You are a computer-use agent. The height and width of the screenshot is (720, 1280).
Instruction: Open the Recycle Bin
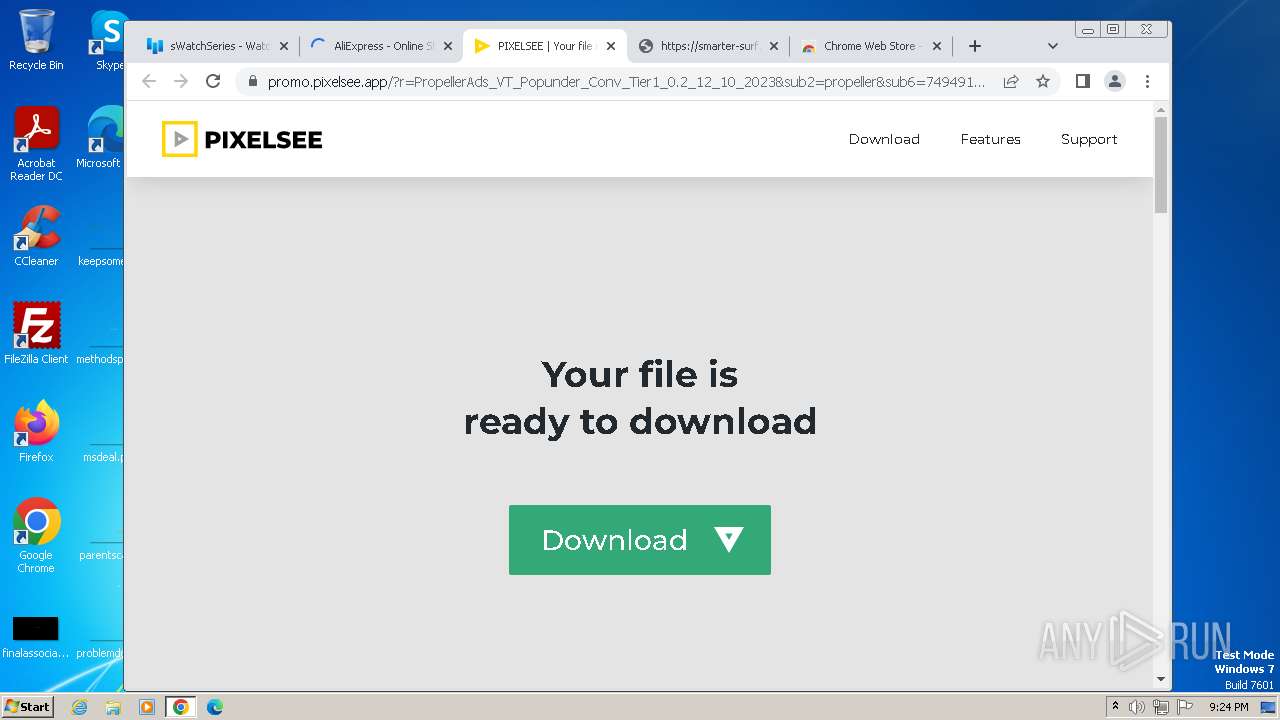(36, 40)
